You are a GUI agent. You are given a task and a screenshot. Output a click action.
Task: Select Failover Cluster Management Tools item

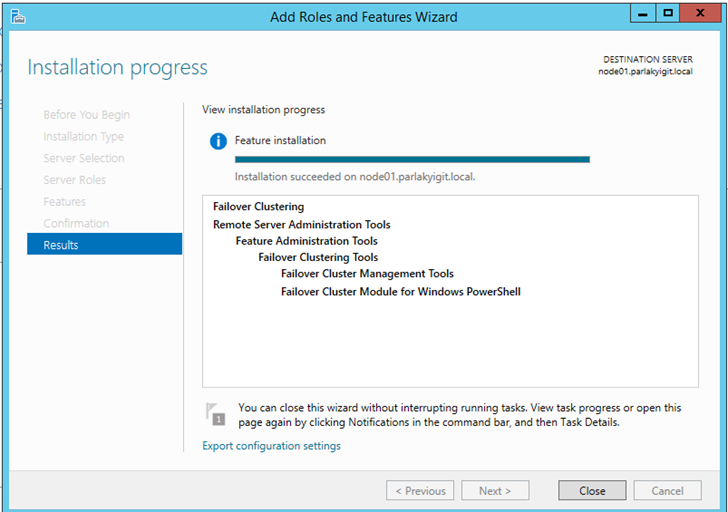[367, 274]
